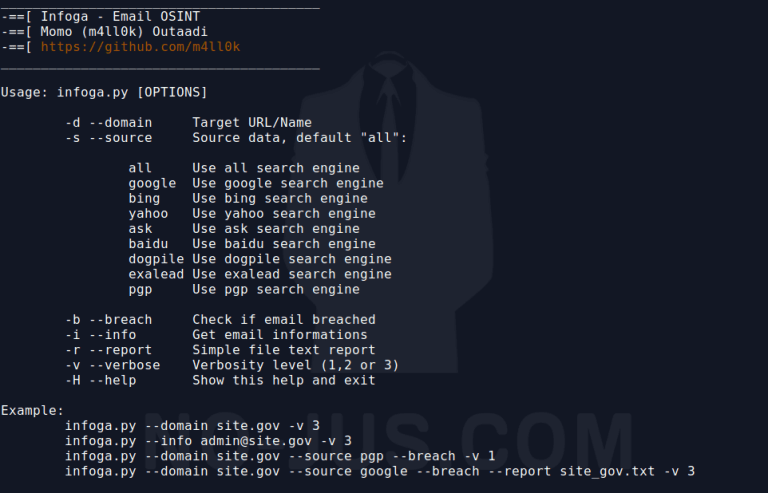
Task: Select the -H --help option text
Action: (x=101, y=381)
